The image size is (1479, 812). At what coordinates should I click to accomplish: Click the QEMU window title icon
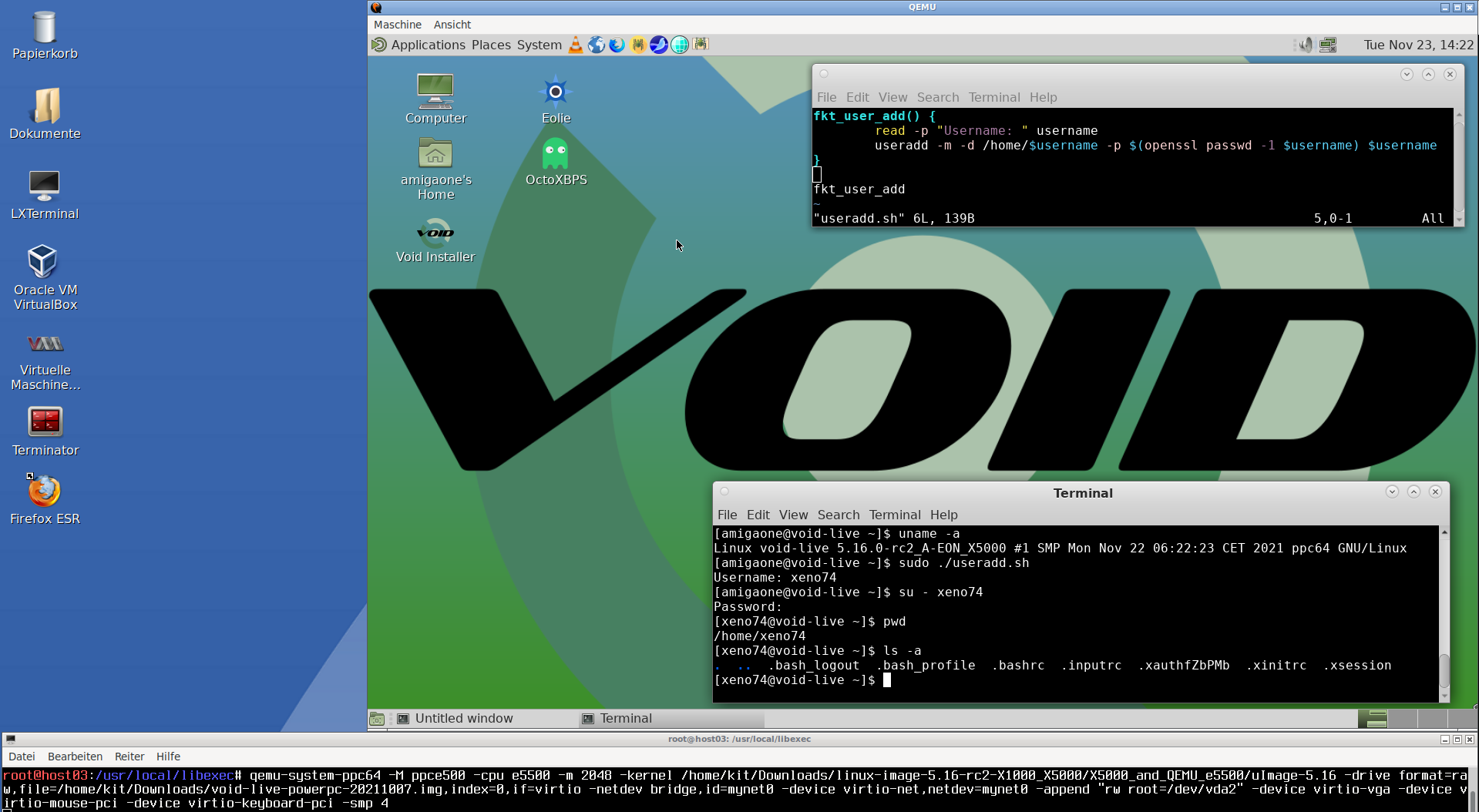376,7
